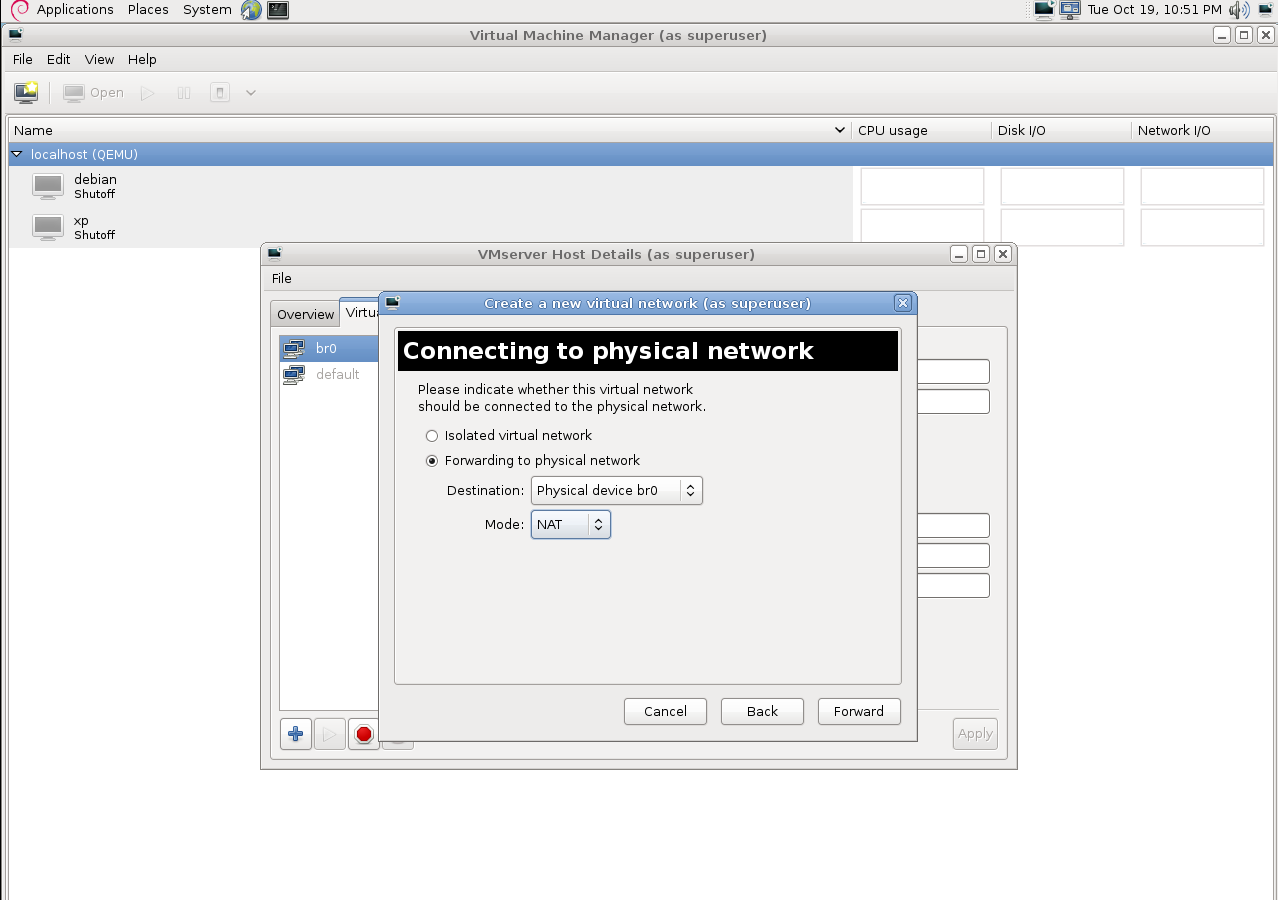Click the new virtual machine toolbar icon
The width and height of the screenshot is (1278, 900).
(26, 93)
